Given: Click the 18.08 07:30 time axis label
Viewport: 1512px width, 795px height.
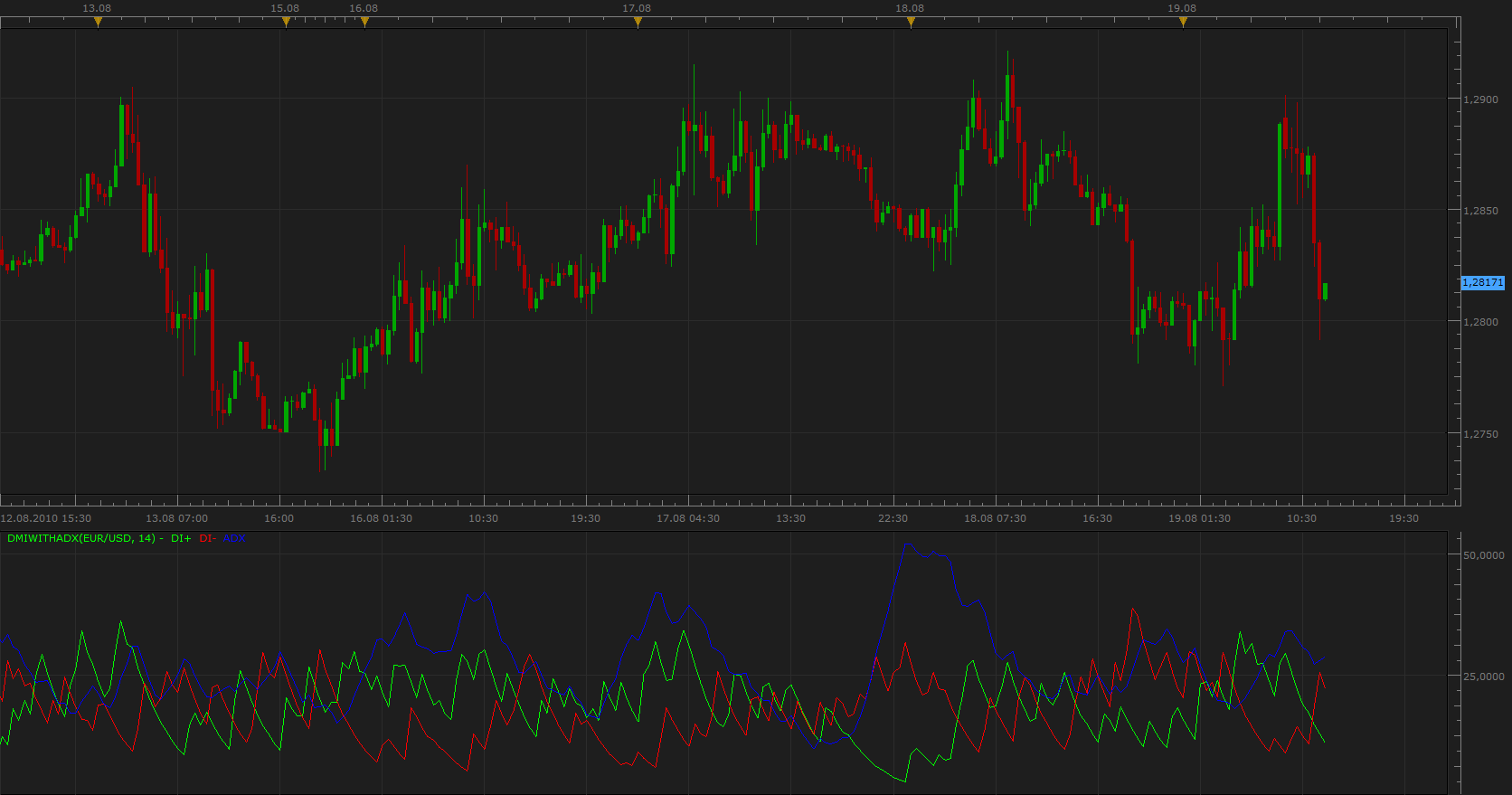Looking at the screenshot, I should [995, 518].
